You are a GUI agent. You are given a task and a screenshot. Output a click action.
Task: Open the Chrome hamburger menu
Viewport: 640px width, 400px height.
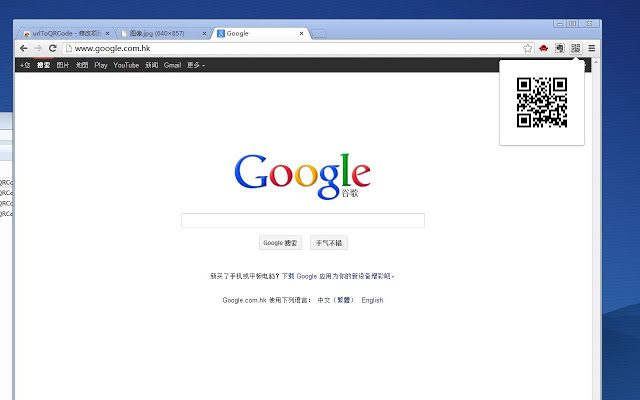[x=591, y=49]
